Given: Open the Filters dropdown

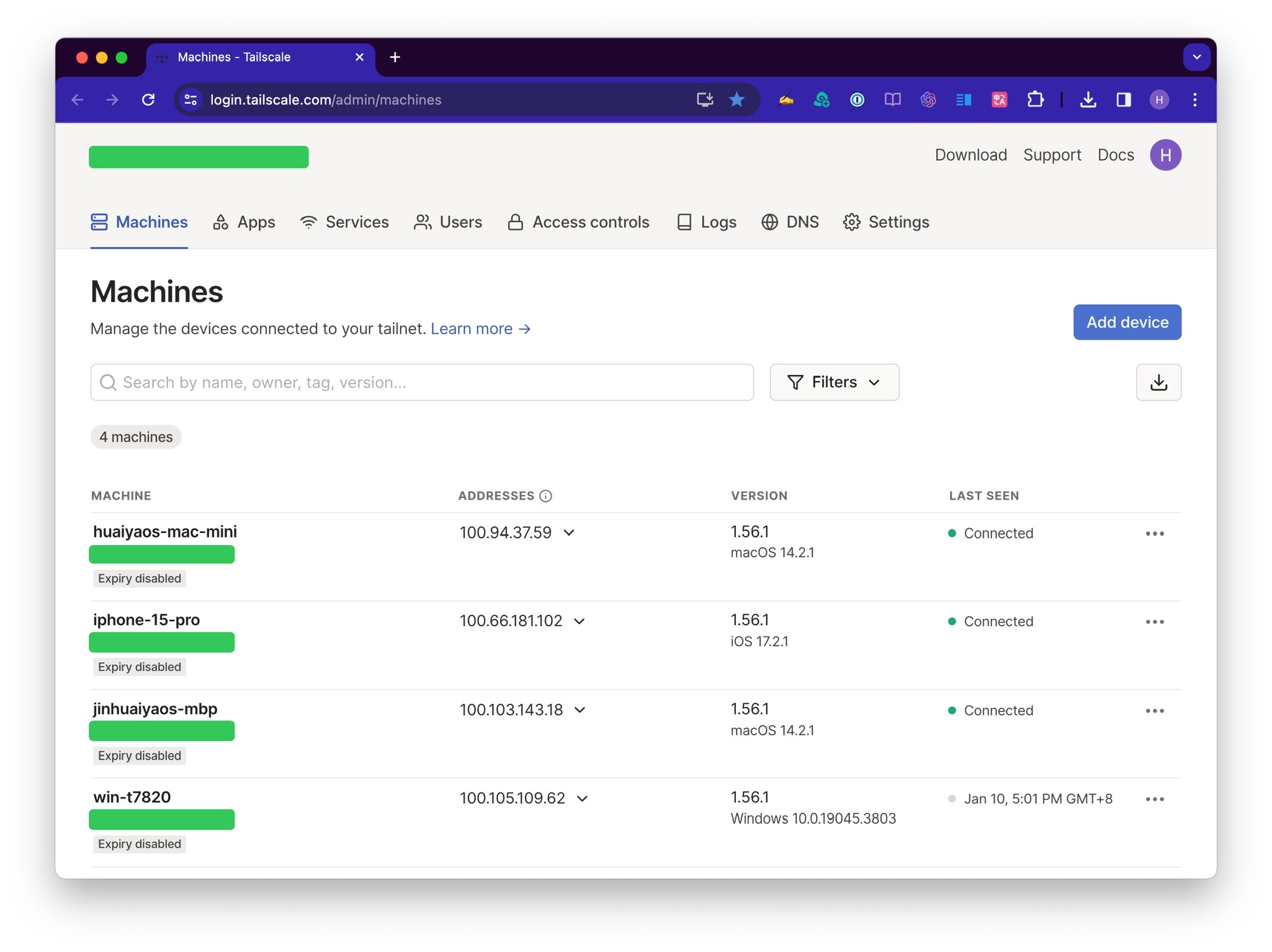Looking at the screenshot, I should 834,382.
